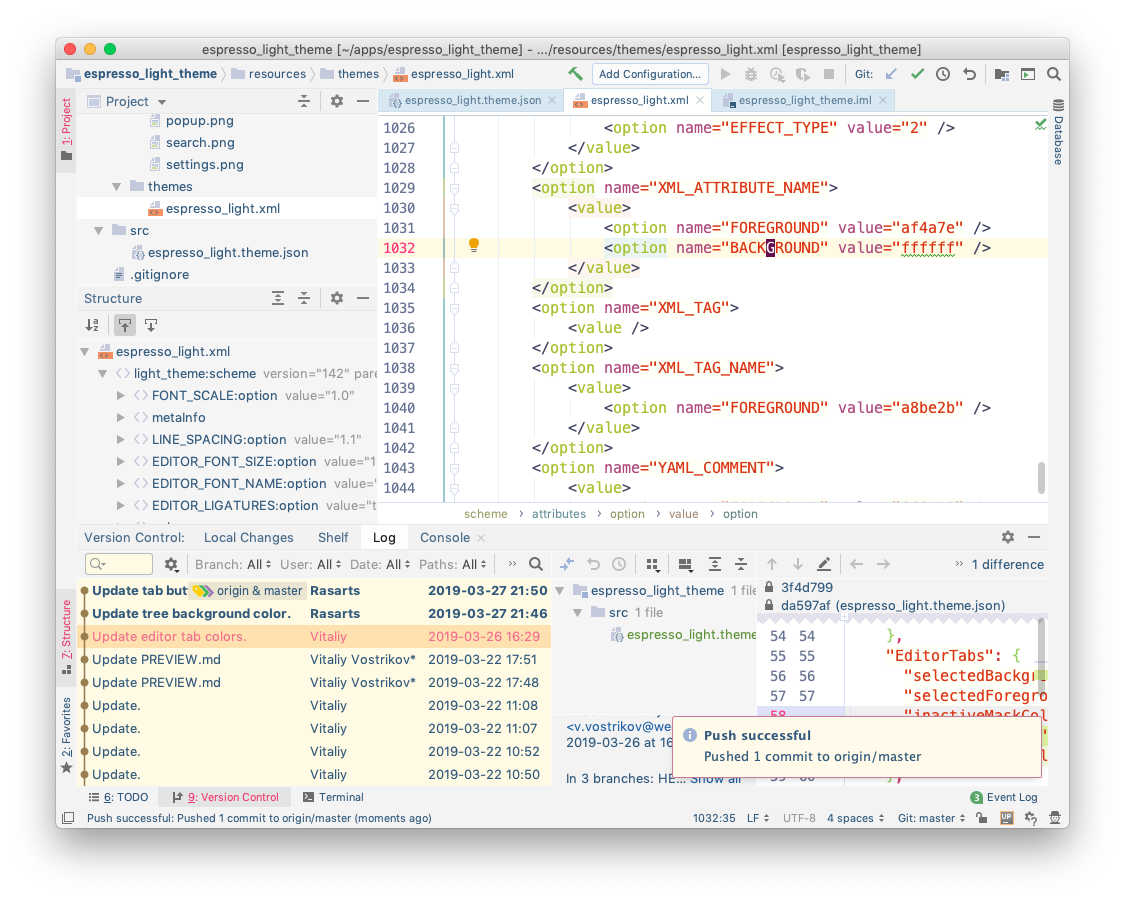The width and height of the screenshot is (1125, 902).
Task: Collapse the src folder in Project tree
Action: coord(98,230)
